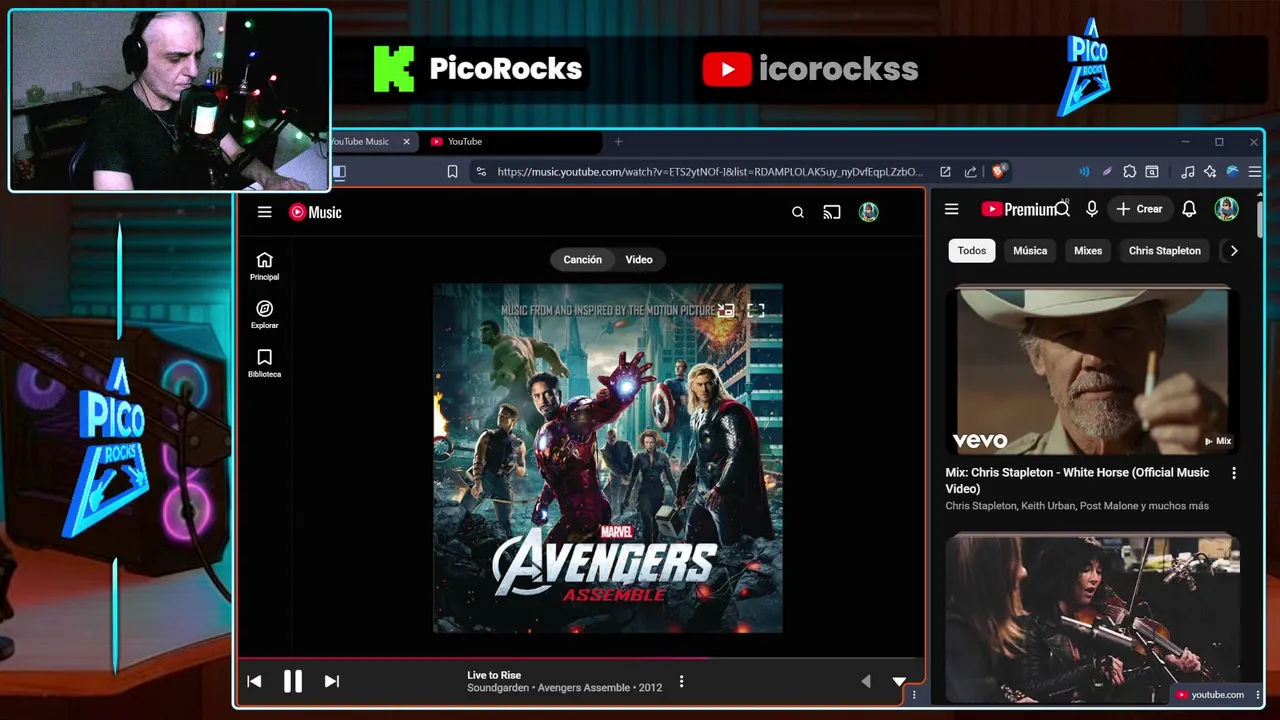Image resolution: width=1280 pixels, height=720 pixels.
Task: Click the Crear button on YouTube
Action: (1140, 209)
